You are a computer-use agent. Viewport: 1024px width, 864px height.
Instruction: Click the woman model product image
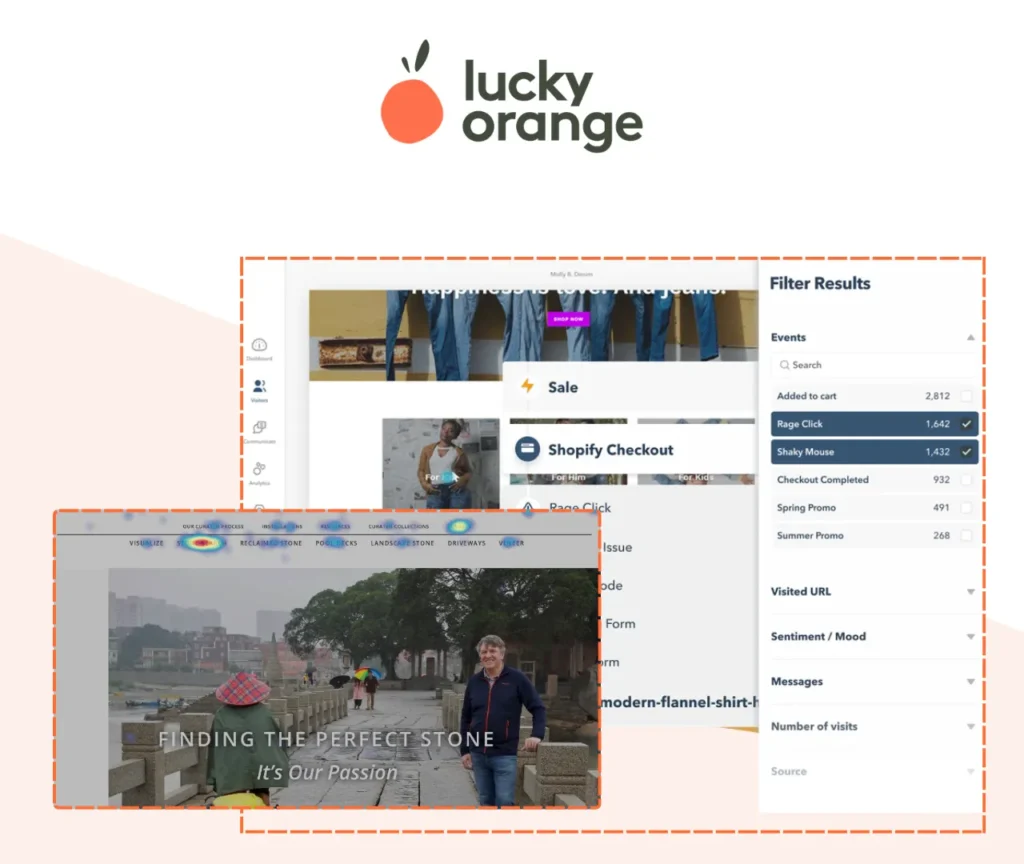pos(441,464)
